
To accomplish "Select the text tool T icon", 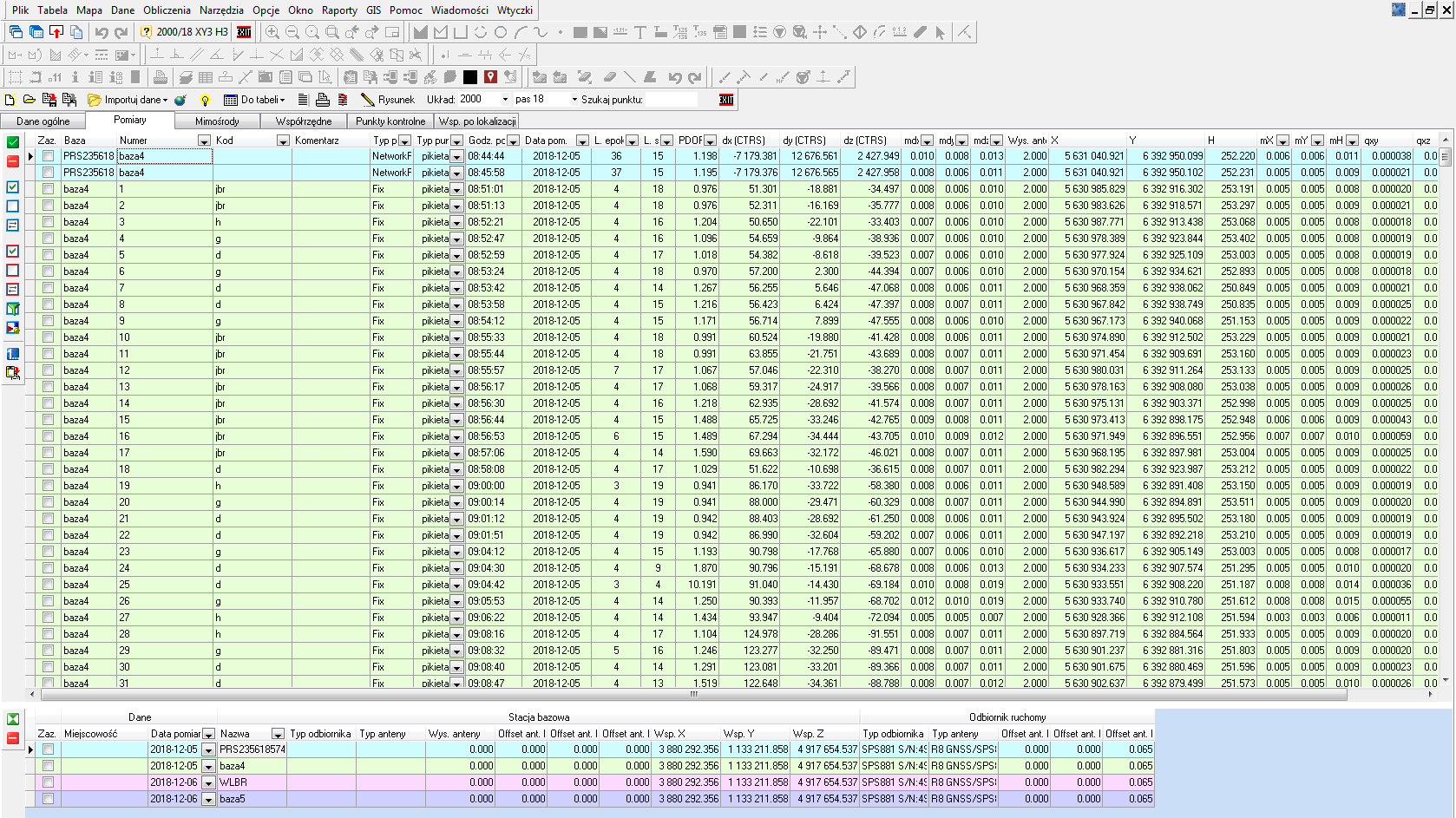I will tap(640, 32).
